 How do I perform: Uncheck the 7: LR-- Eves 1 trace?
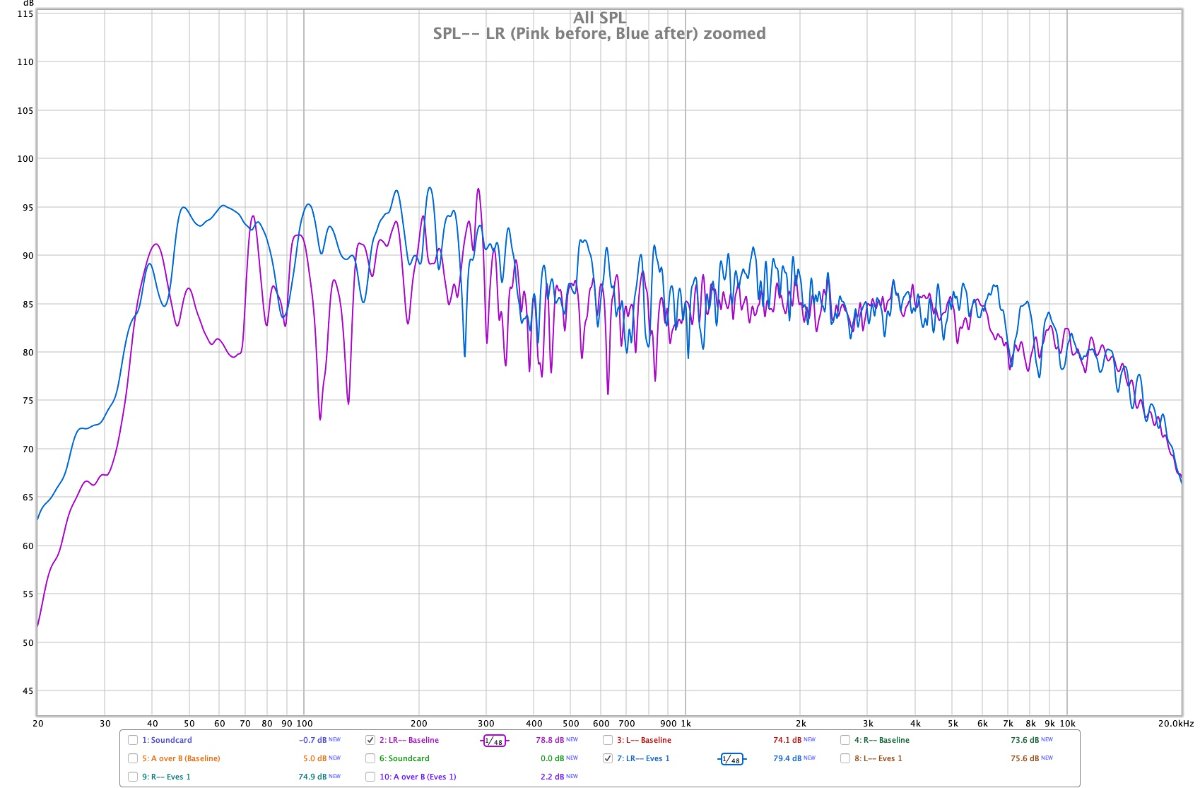[608, 759]
